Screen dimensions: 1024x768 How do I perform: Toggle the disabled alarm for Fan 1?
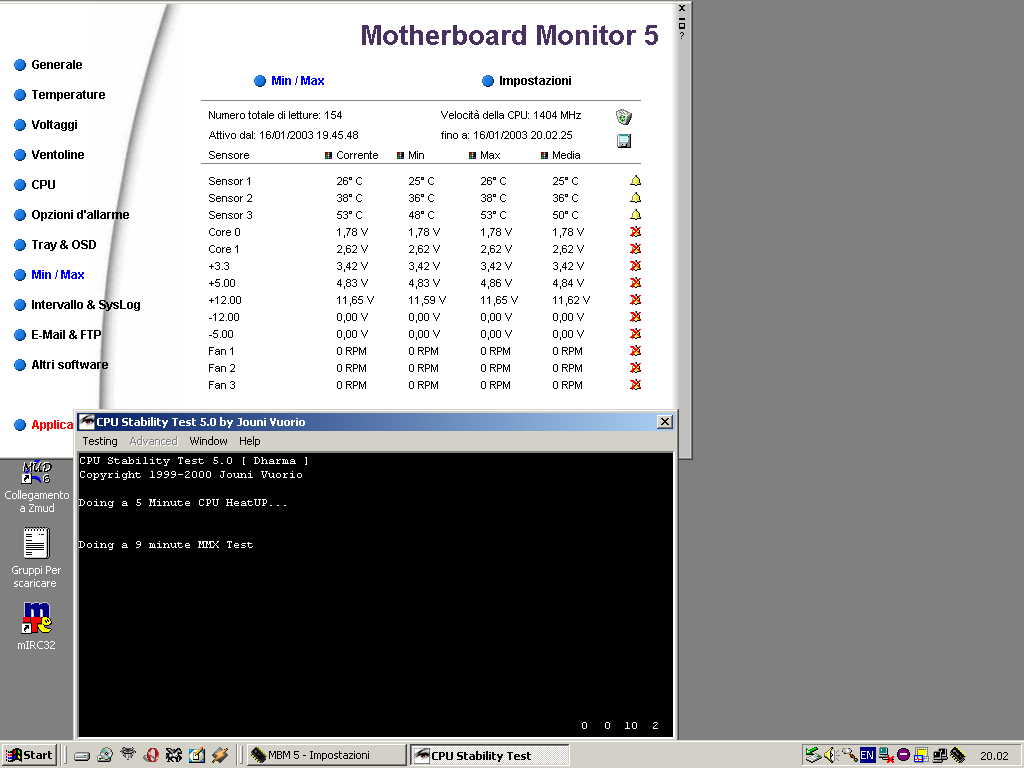tap(635, 351)
